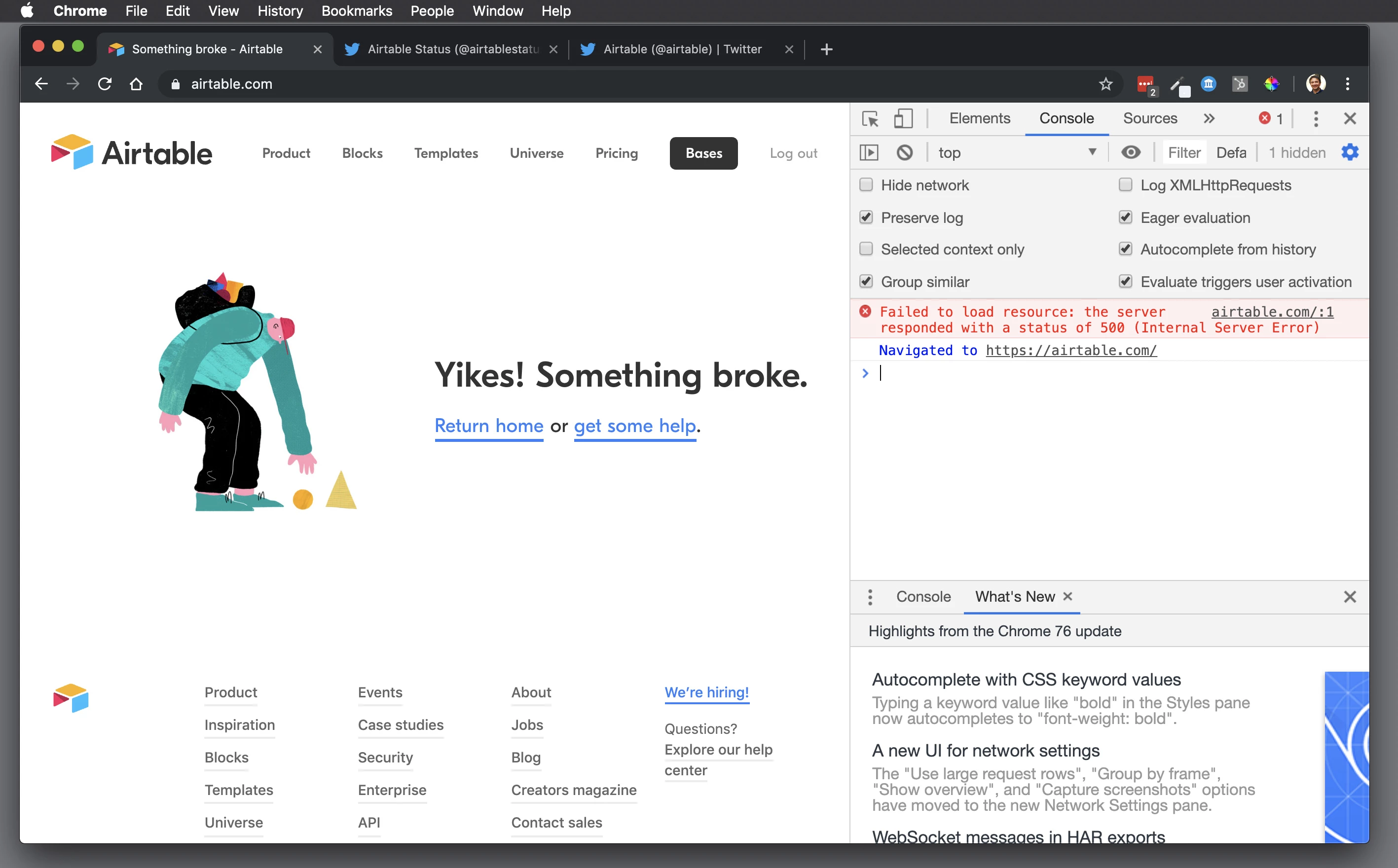1398x868 pixels.
Task: Open the Bookmarks menu
Action: 357,11
